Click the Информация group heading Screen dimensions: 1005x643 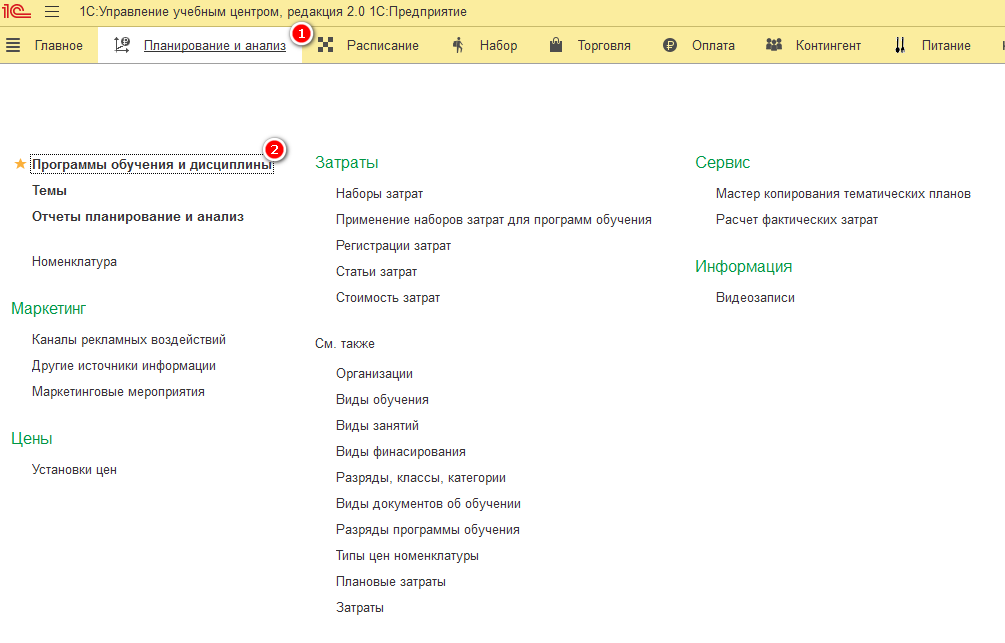[x=743, y=267]
